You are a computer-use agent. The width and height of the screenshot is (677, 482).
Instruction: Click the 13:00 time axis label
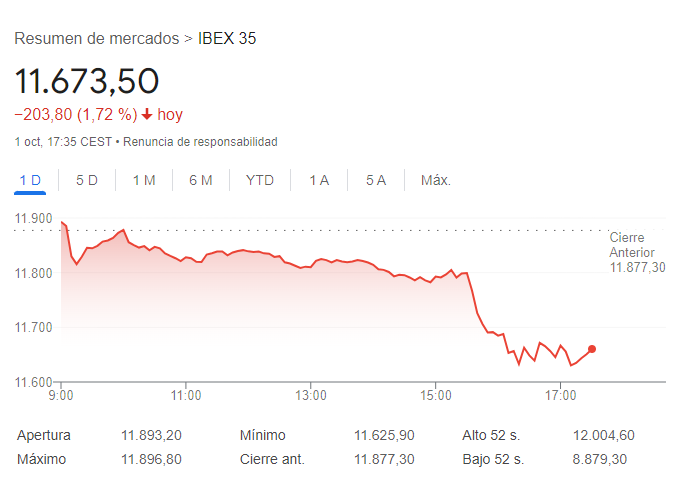click(x=311, y=396)
